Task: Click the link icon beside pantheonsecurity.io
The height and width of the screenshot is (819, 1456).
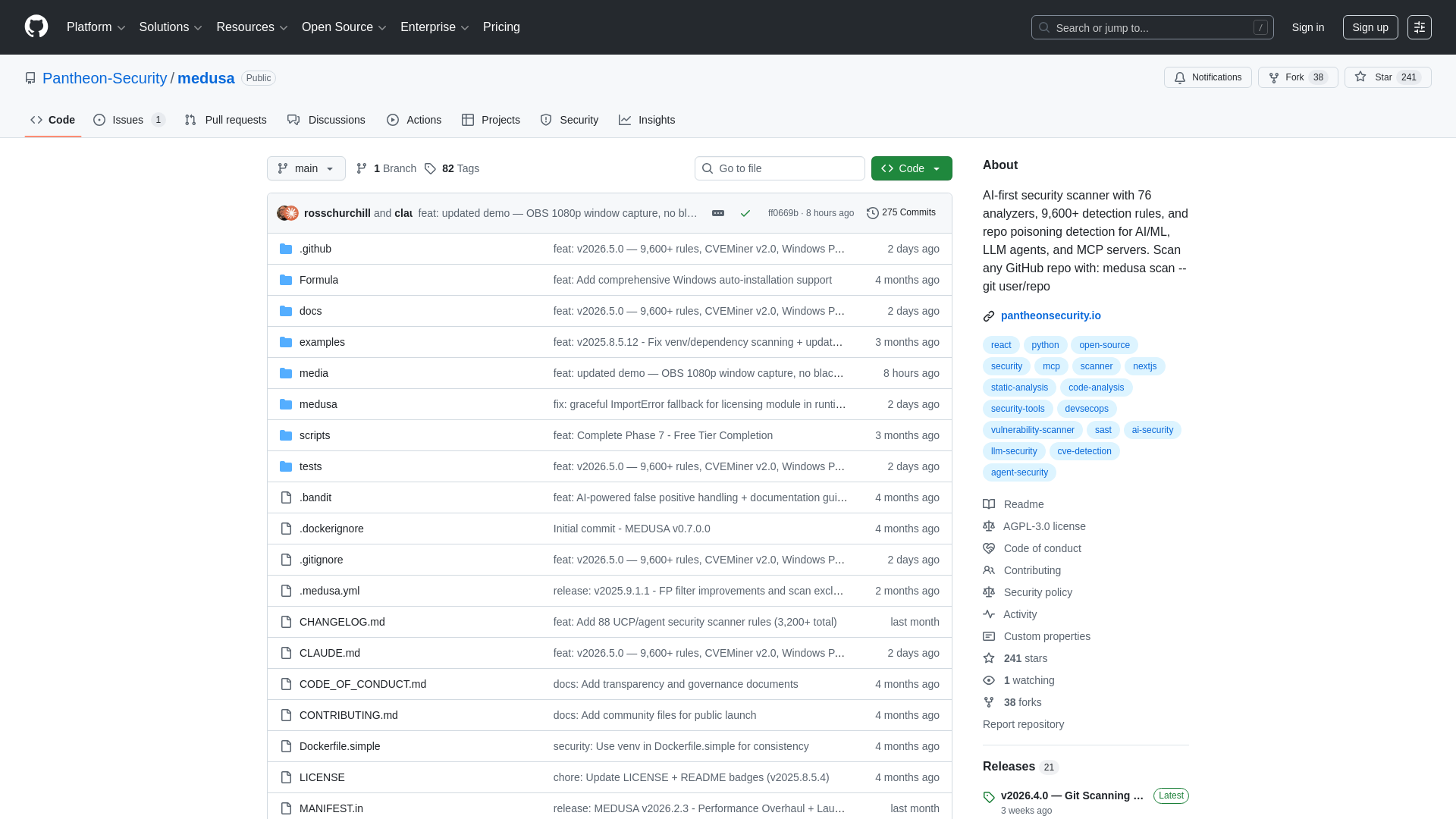Action: (x=989, y=316)
